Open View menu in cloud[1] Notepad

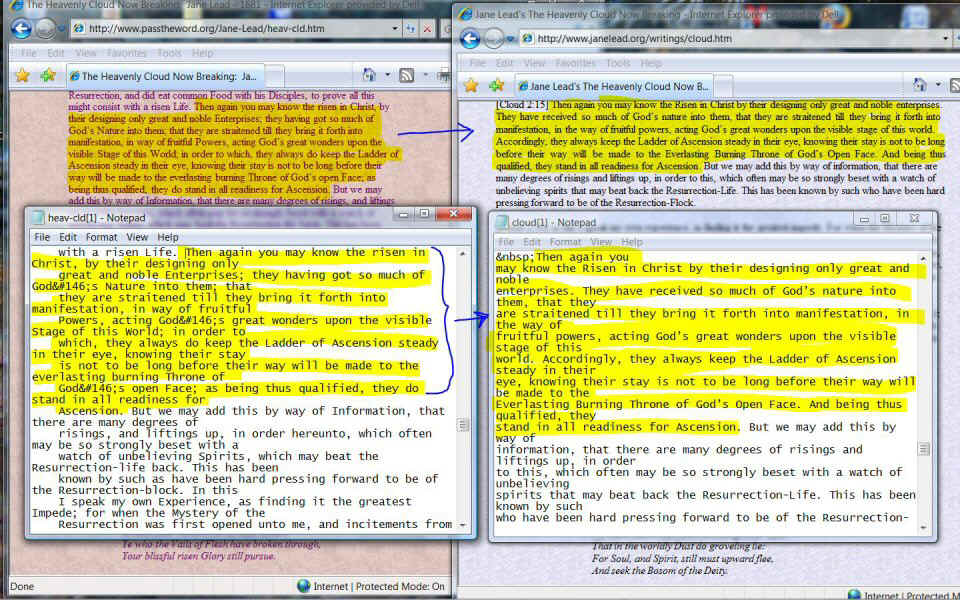pos(601,242)
